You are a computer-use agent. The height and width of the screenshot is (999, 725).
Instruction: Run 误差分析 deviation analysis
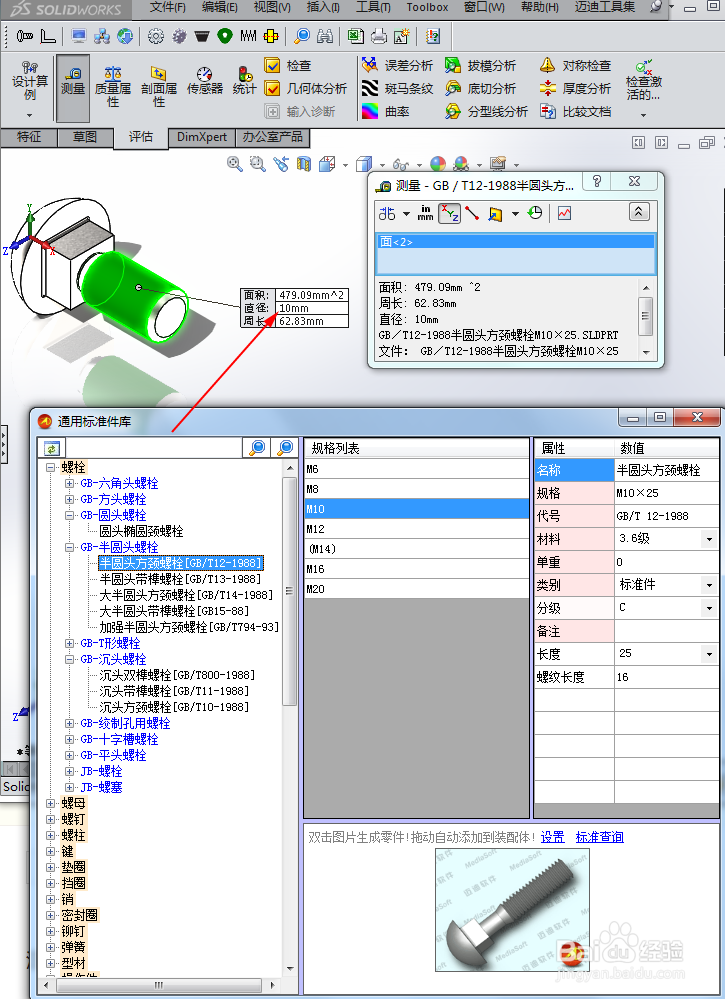397,65
